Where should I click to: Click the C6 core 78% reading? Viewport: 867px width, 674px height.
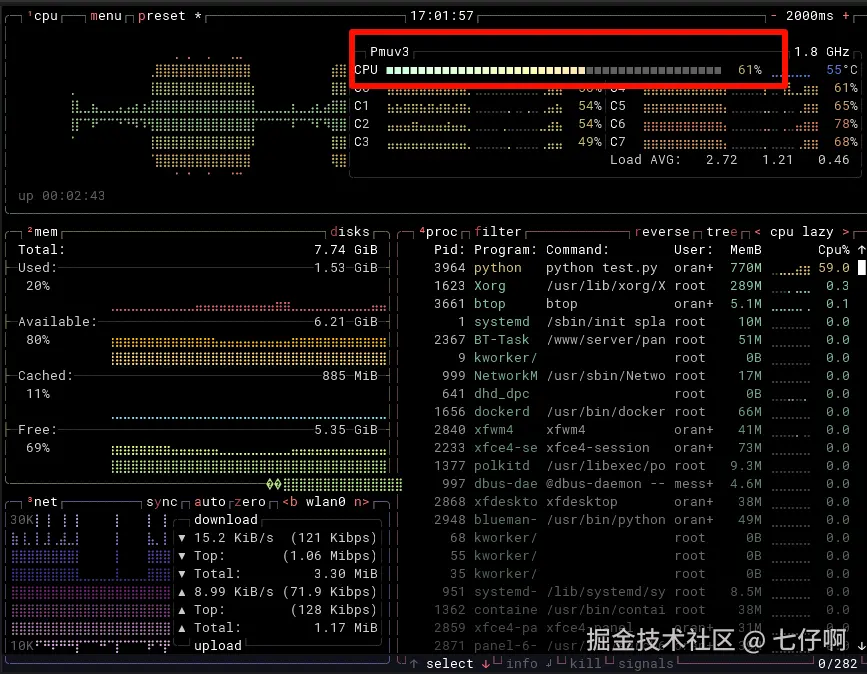point(845,124)
